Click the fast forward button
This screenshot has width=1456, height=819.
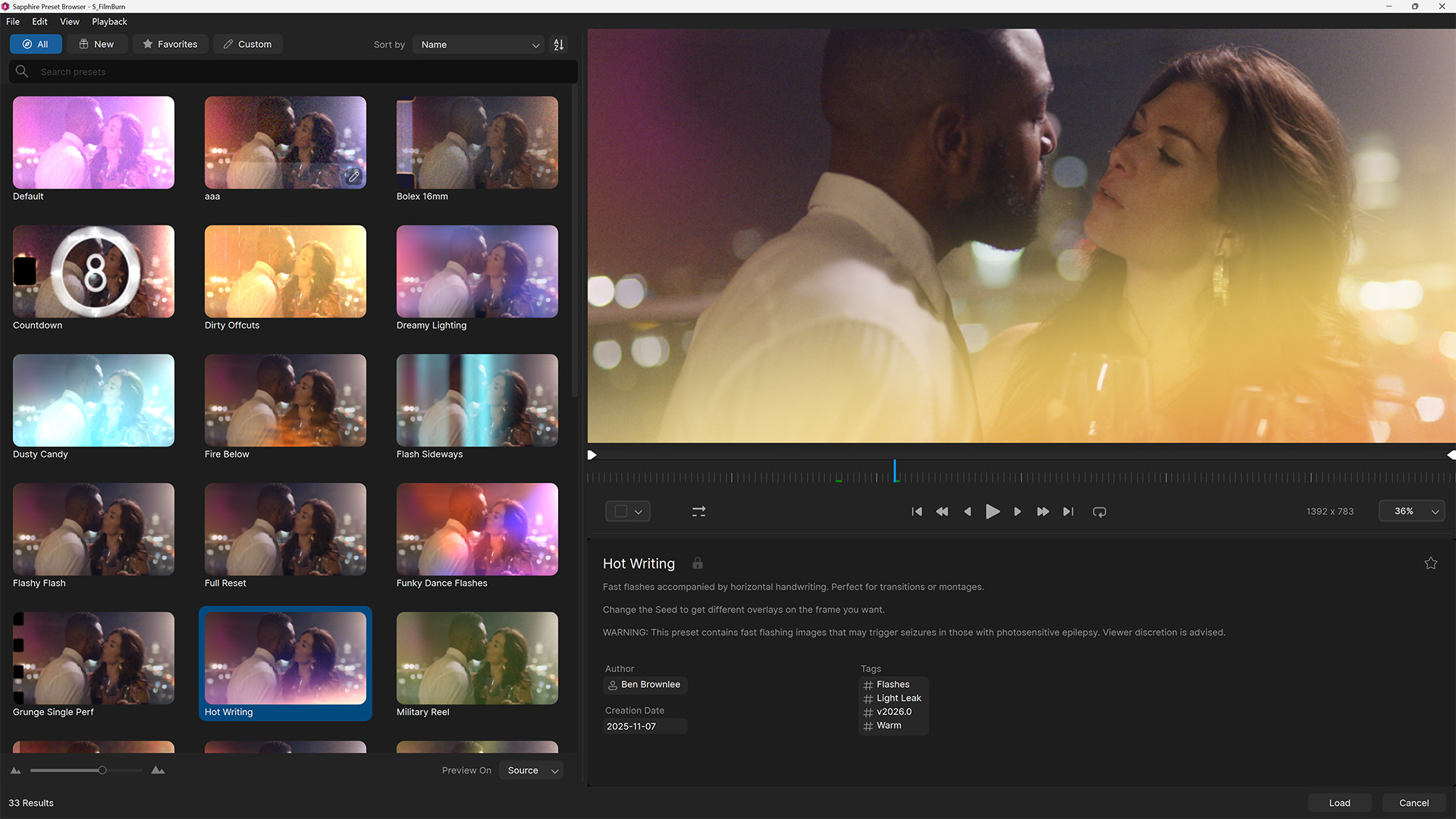pyautogui.click(x=1043, y=512)
